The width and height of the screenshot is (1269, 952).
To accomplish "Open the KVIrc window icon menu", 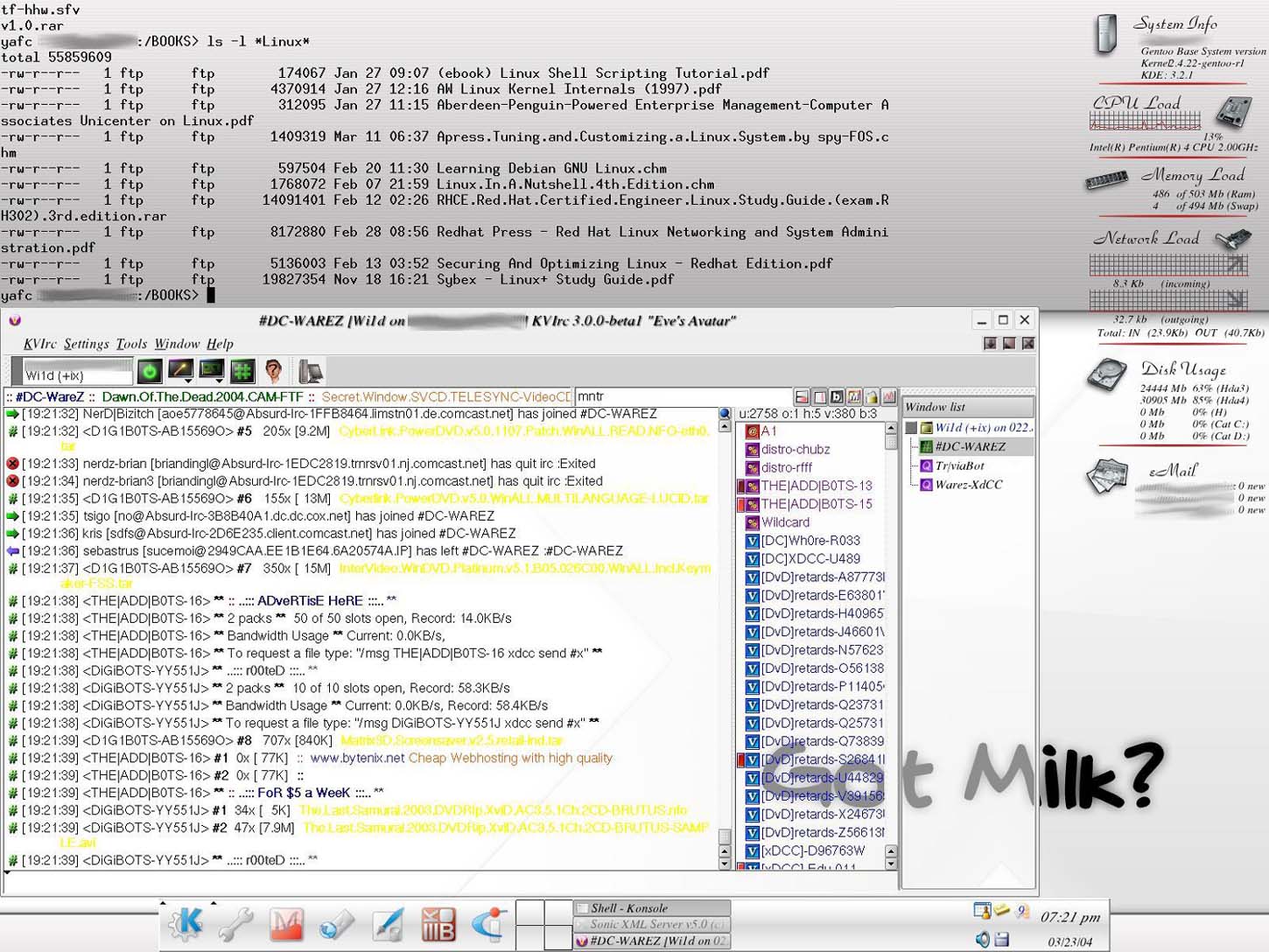I will (15, 320).
